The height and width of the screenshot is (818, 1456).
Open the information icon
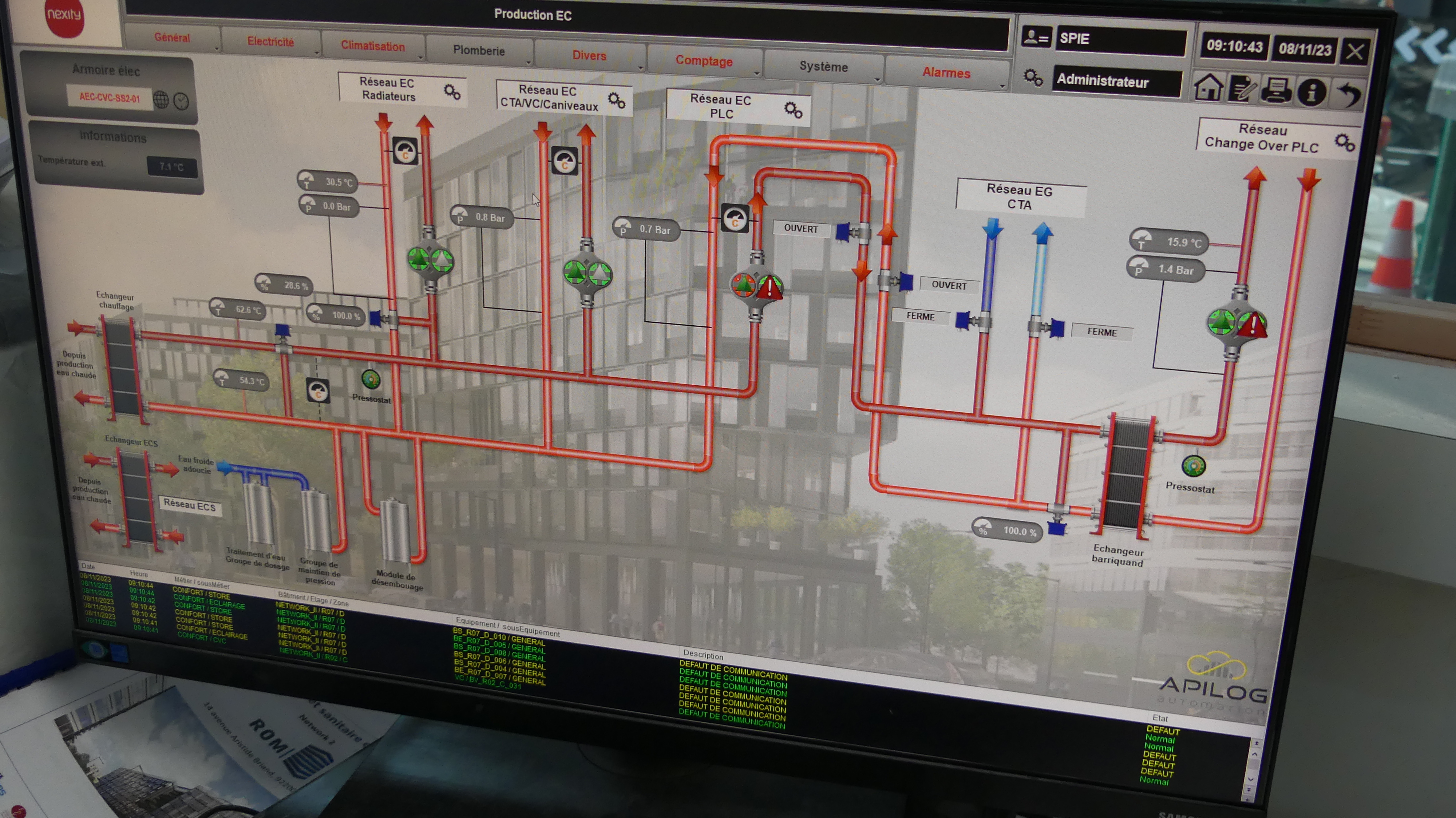point(1311,92)
